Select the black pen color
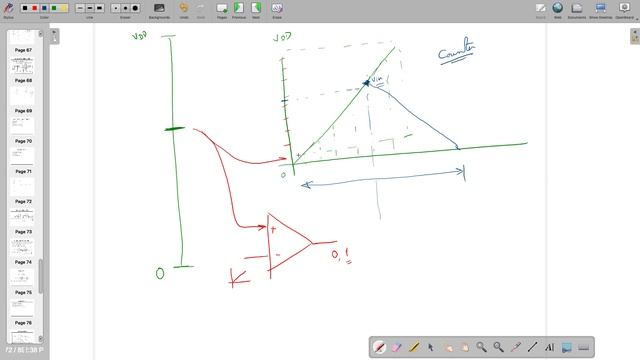Viewport: 640px width, 360px height. 25,8
